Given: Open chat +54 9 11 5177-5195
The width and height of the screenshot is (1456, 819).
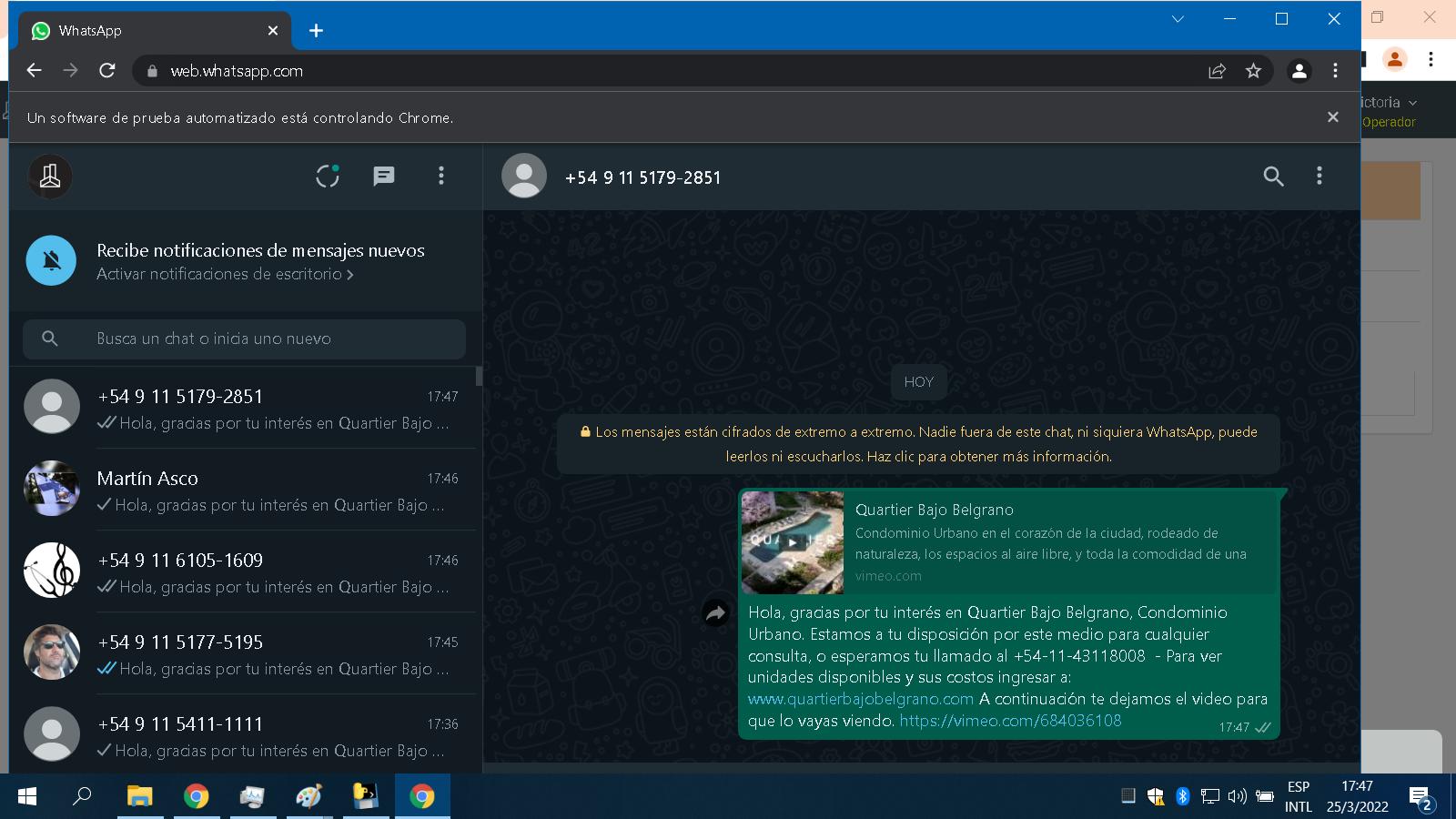Looking at the screenshot, I should coord(243,653).
